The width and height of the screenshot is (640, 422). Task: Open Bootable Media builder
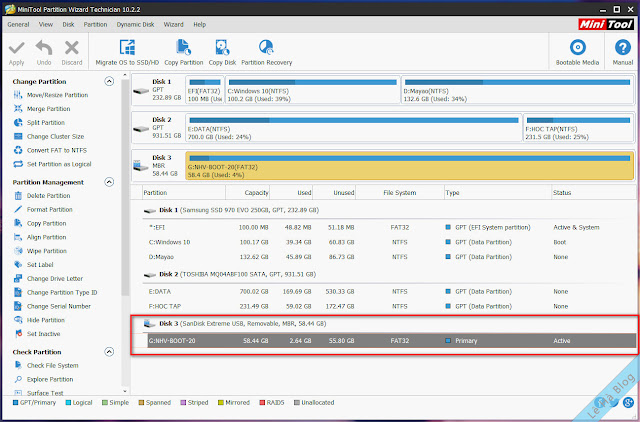[577, 52]
